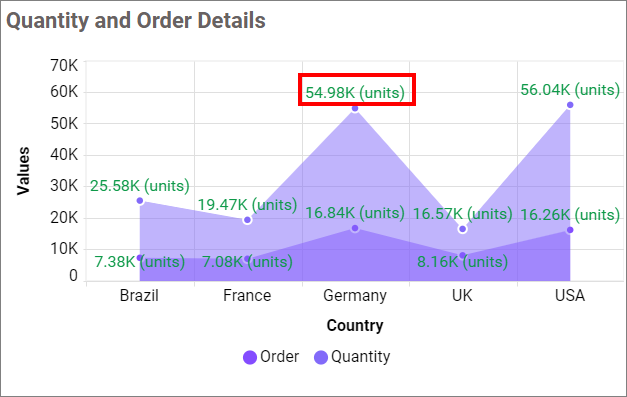The image size is (627, 397).
Task: Click the Values axis title
Action: pyautogui.click(x=23, y=171)
